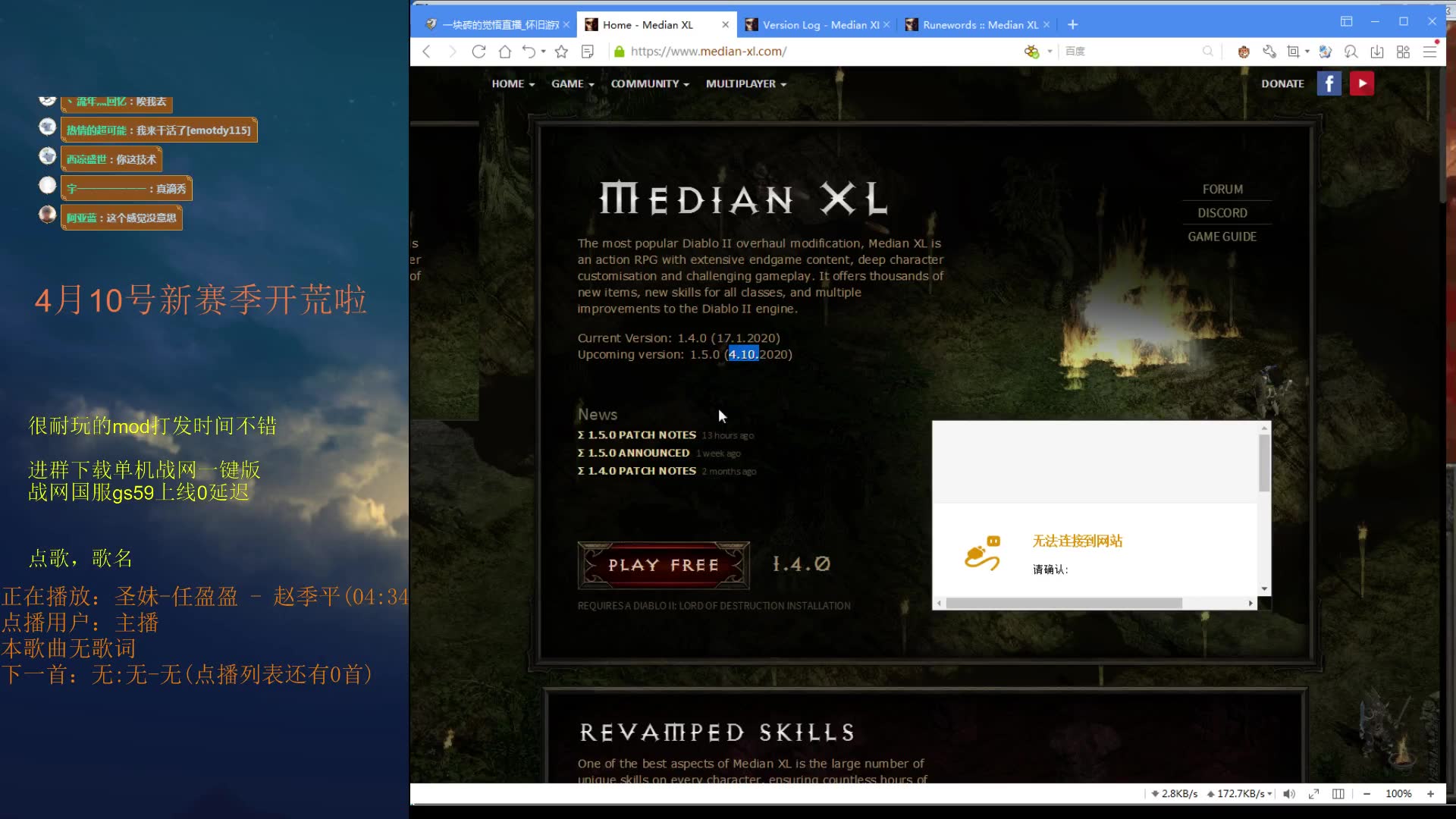
Task: Open the browser home page icon
Action: [x=505, y=52]
